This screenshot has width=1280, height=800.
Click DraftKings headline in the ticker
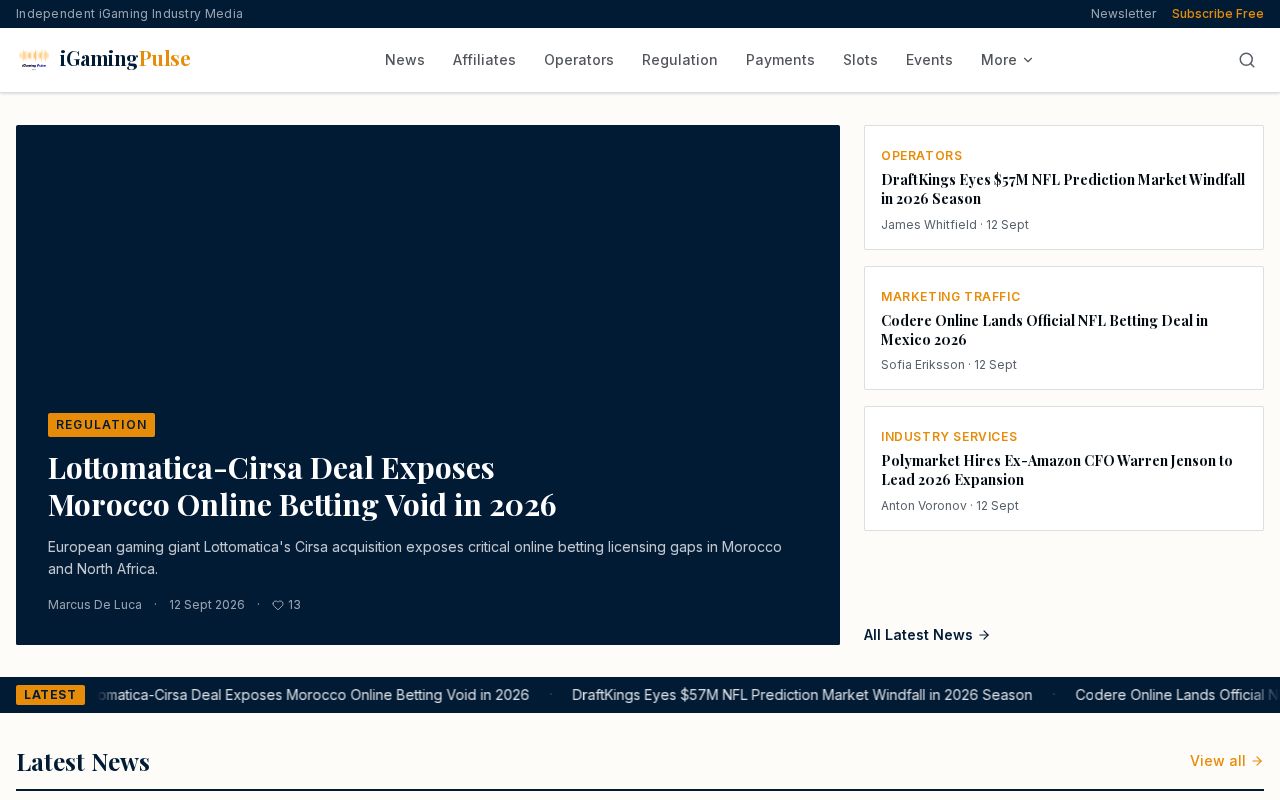coord(802,695)
